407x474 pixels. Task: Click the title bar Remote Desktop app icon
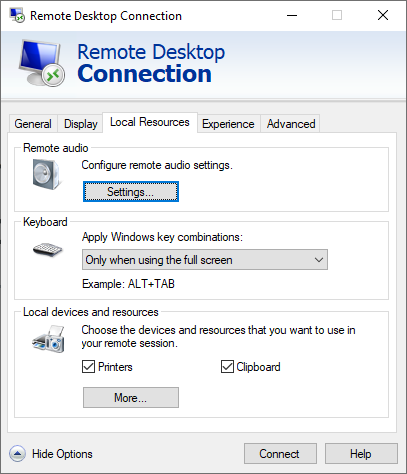point(17,15)
